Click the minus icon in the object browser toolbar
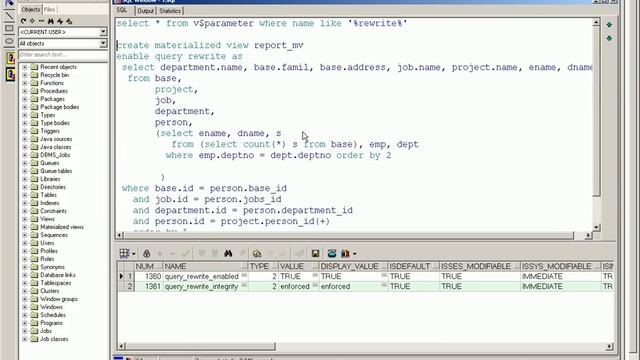Image resolution: width=640 pixels, height=360 pixels. (41, 21)
